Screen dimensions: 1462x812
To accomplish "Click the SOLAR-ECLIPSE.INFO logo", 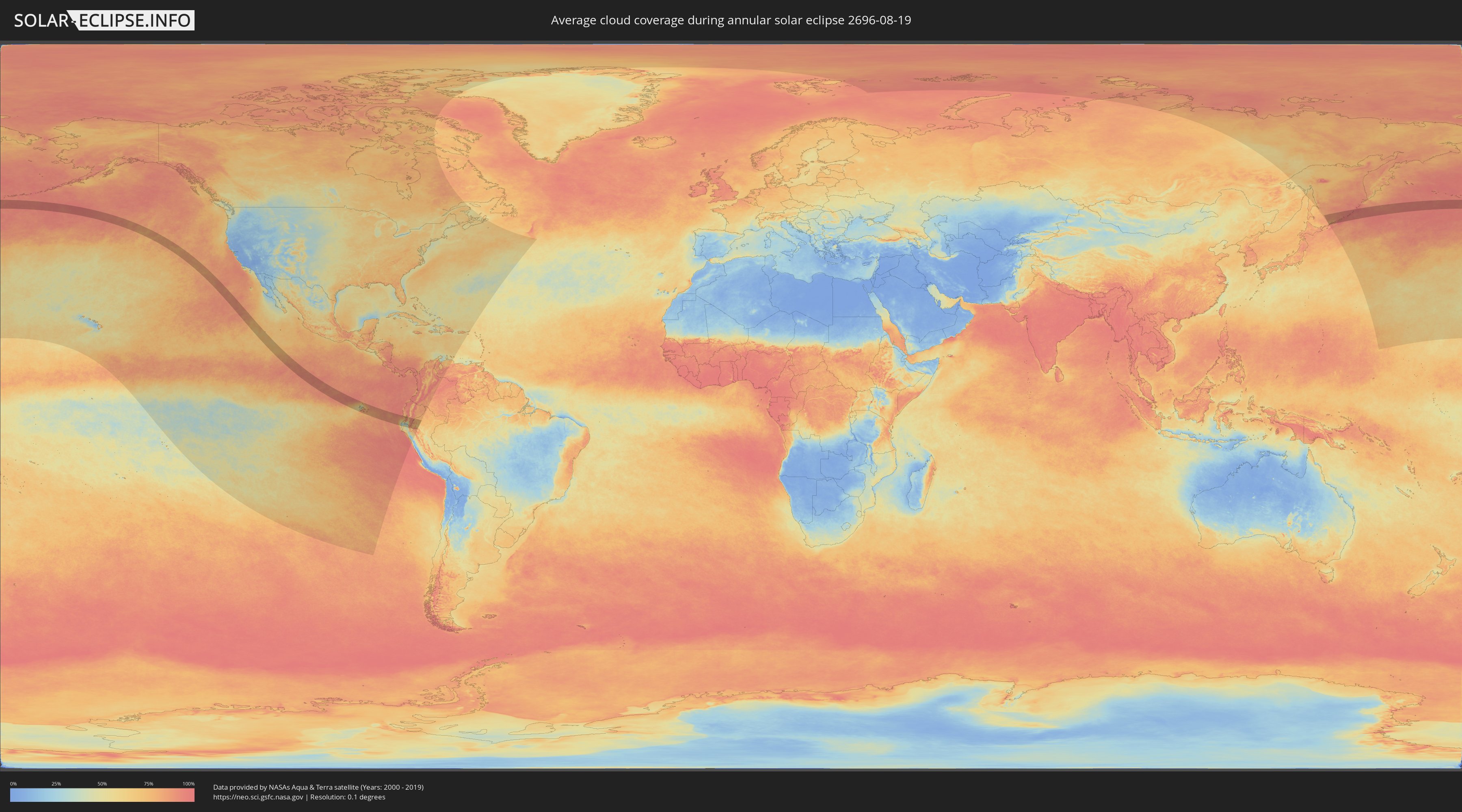I will coord(104,20).
